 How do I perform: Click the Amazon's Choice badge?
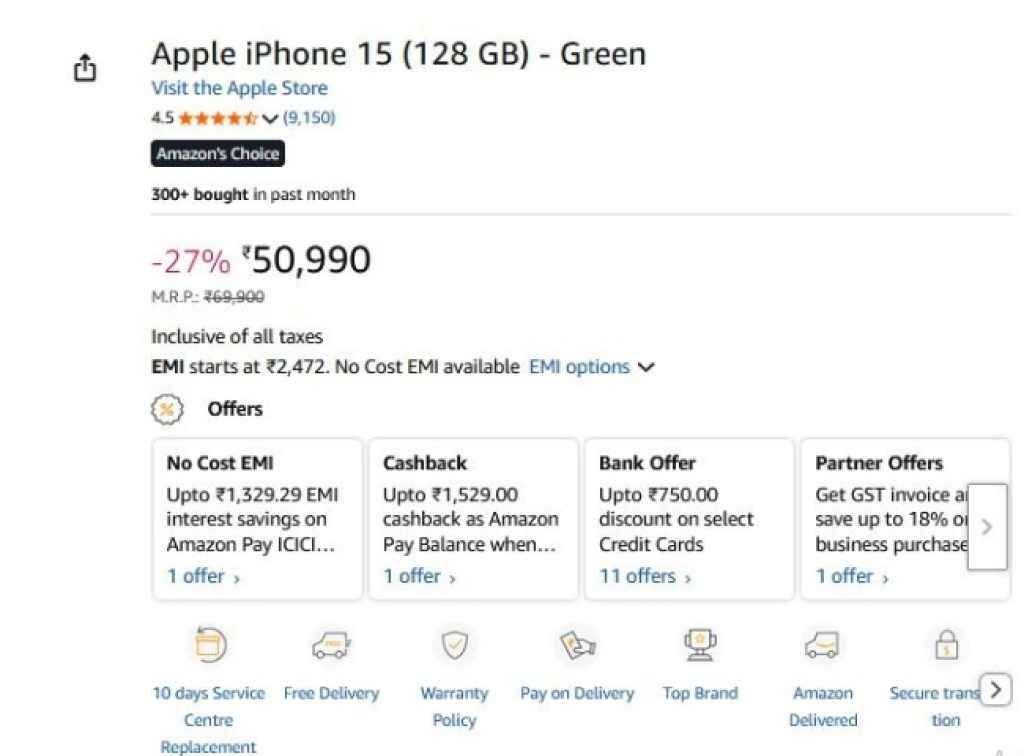(x=218, y=153)
